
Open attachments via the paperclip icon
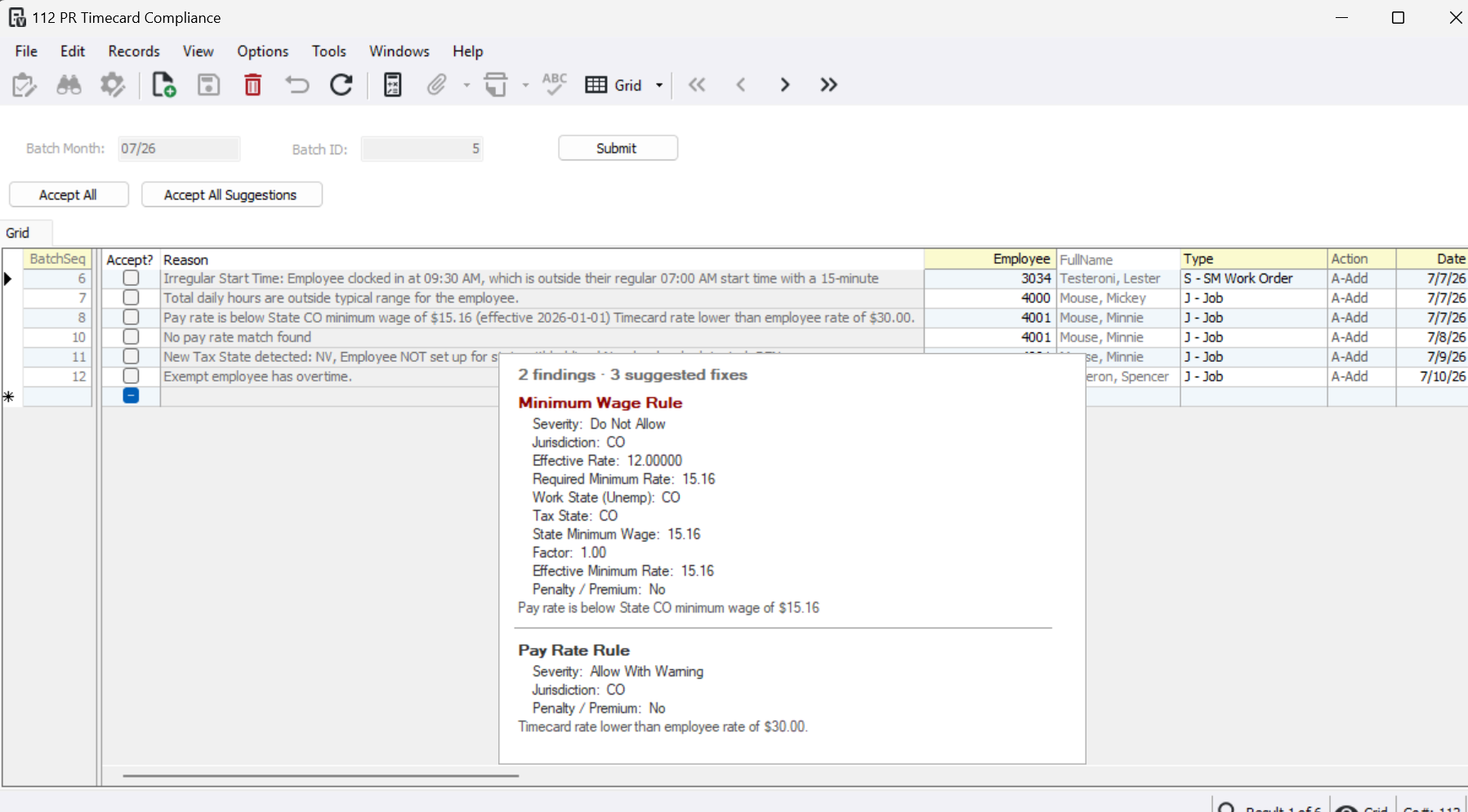[437, 85]
